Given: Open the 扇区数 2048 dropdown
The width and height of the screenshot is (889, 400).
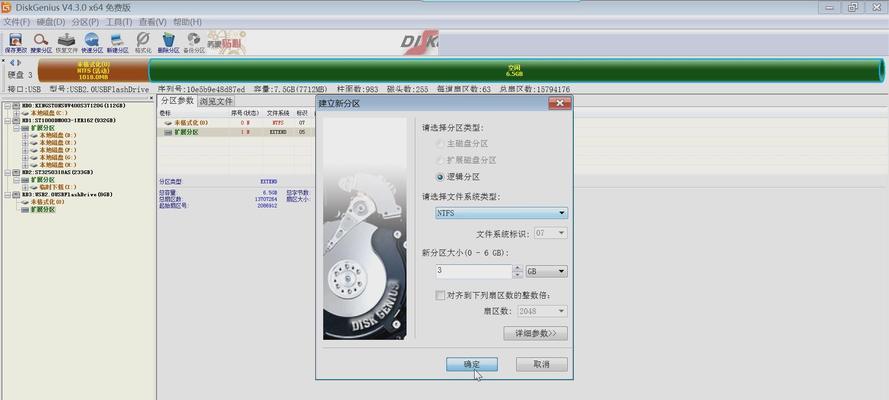Looking at the screenshot, I should tap(542, 311).
